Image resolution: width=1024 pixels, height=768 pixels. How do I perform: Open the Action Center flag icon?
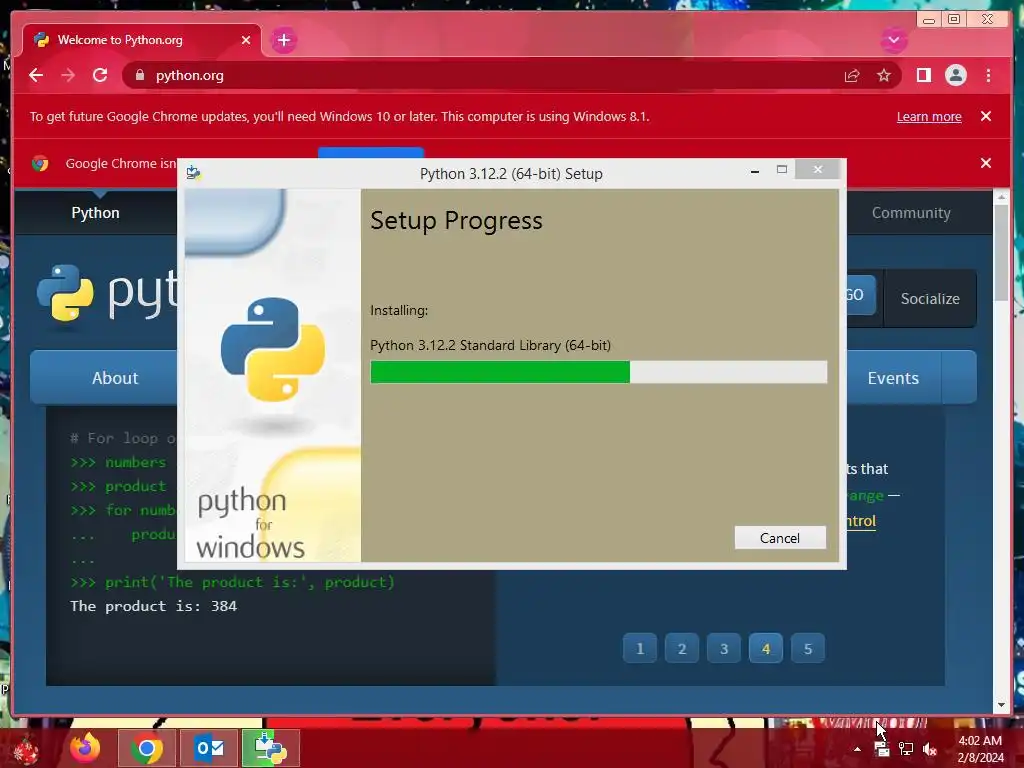click(882, 749)
